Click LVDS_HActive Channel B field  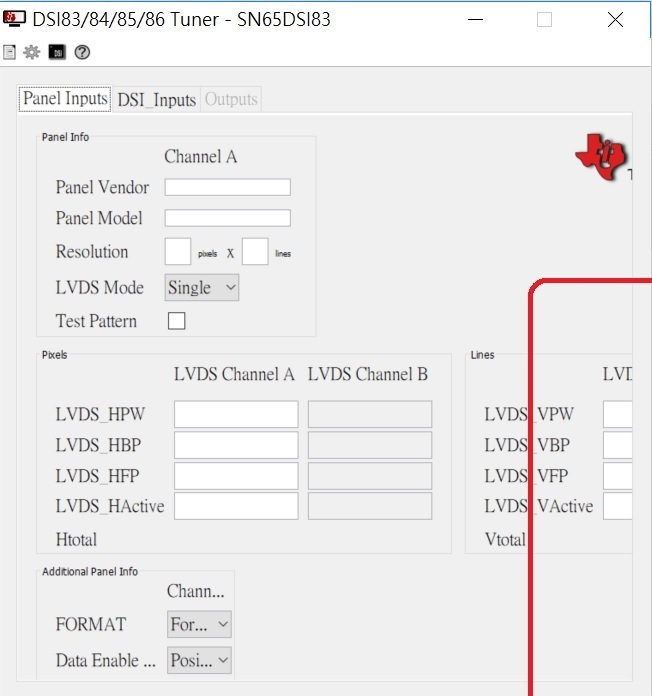[x=370, y=506]
